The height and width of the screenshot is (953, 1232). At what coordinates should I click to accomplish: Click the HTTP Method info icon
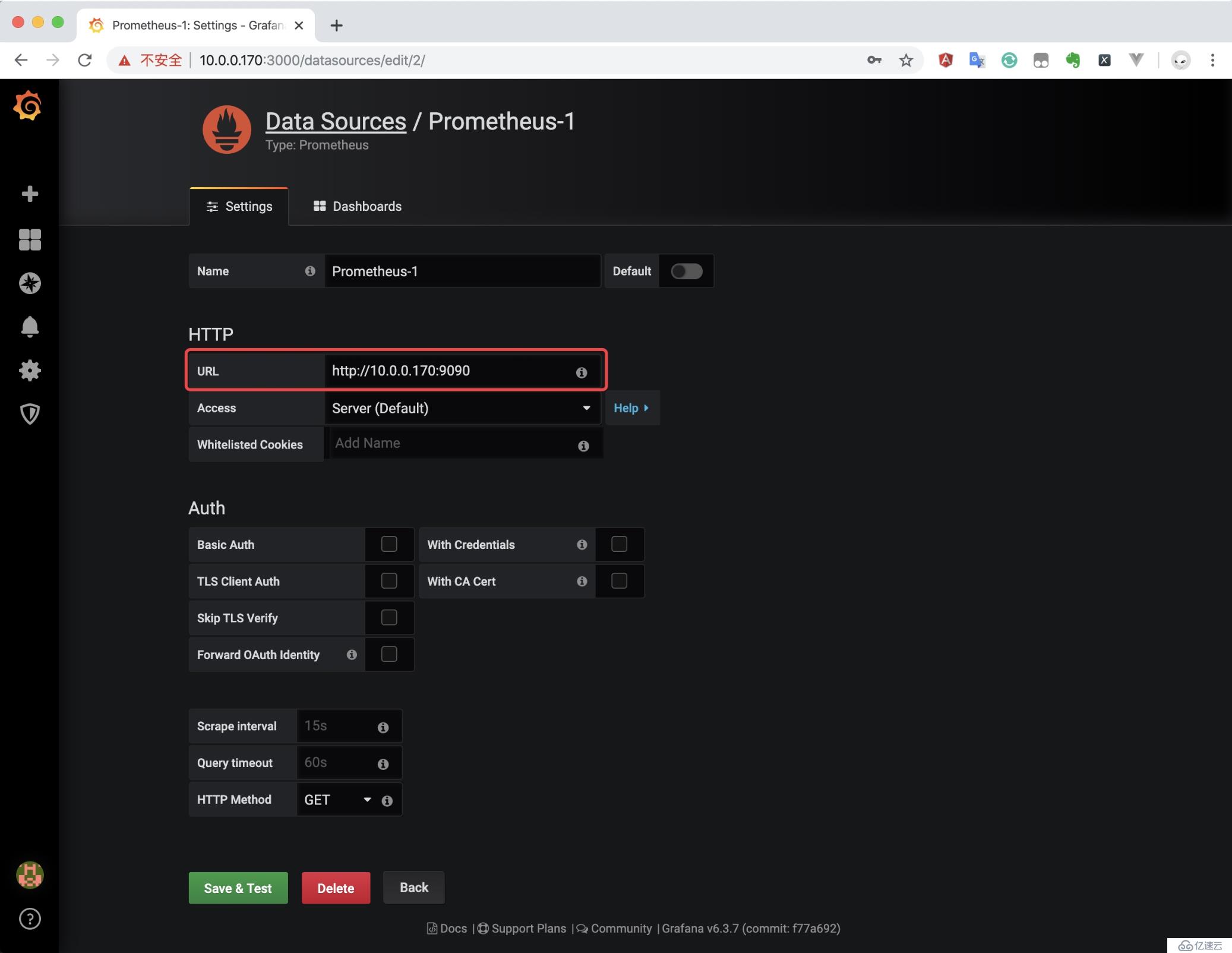pyautogui.click(x=387, y=801)
